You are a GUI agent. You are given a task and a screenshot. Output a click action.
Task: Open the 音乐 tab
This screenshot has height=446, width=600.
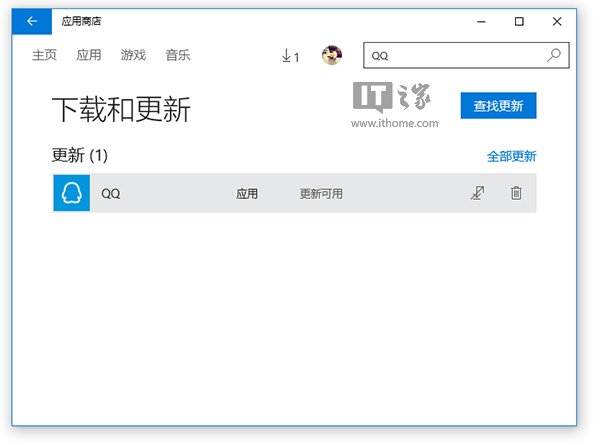point(178,55)
